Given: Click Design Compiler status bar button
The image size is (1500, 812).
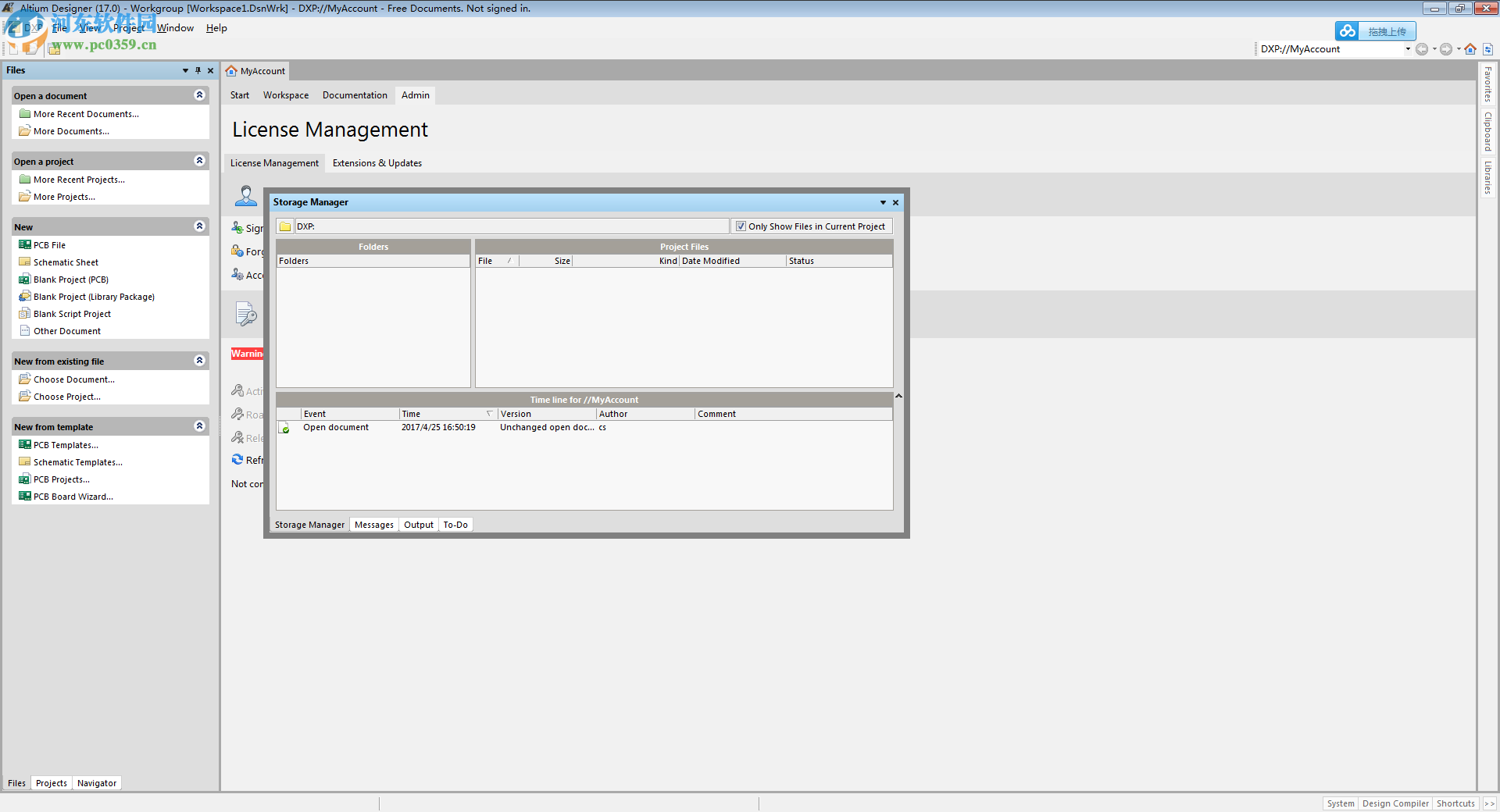Looking at the screenshot, I should [1395, 803].
